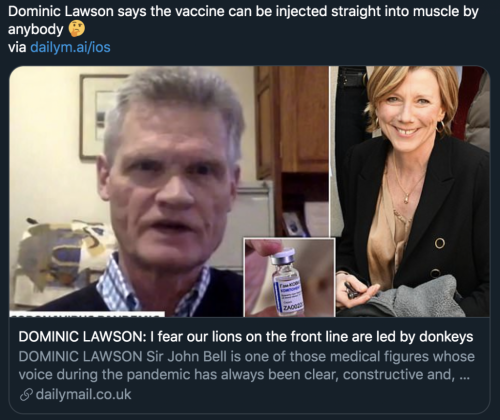
Task: Select the vaccine vial inset image
Action: pyautogui.click(x=289, y=277)
